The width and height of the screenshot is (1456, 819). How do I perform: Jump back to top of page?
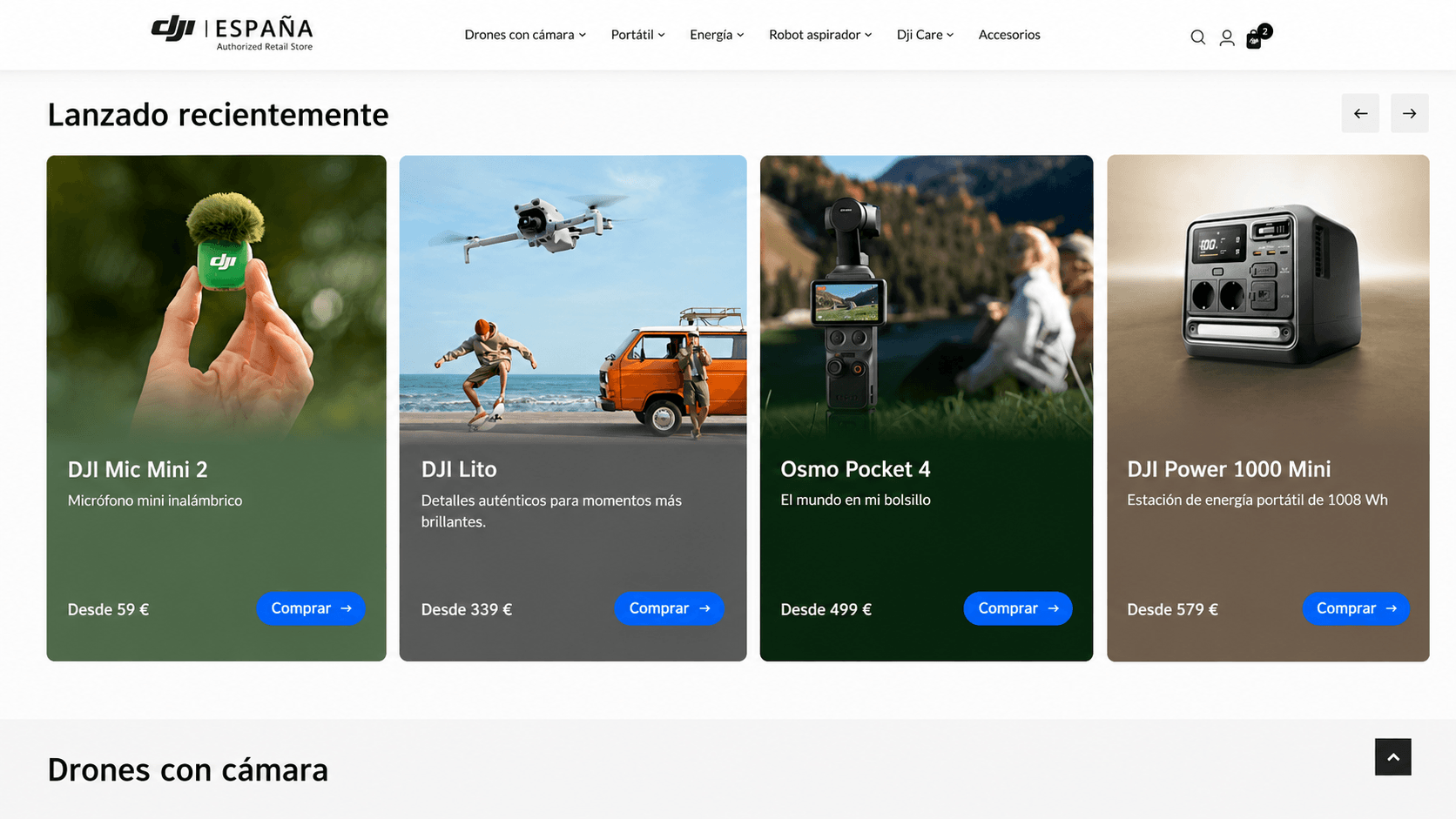(x=1392, y=756)
